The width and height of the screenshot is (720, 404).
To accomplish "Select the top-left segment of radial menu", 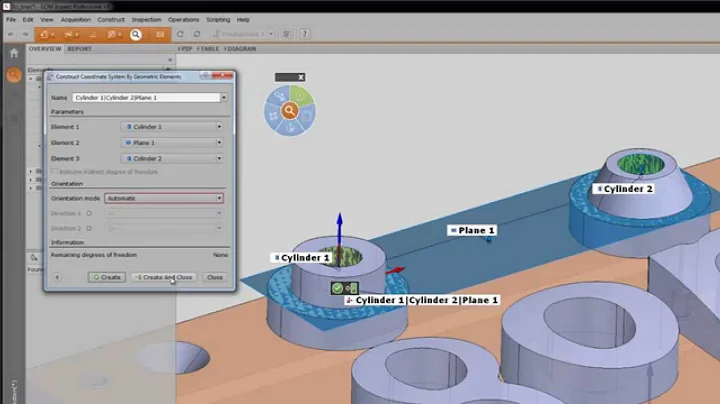I will pyautogui.click(x=279, y=97).
